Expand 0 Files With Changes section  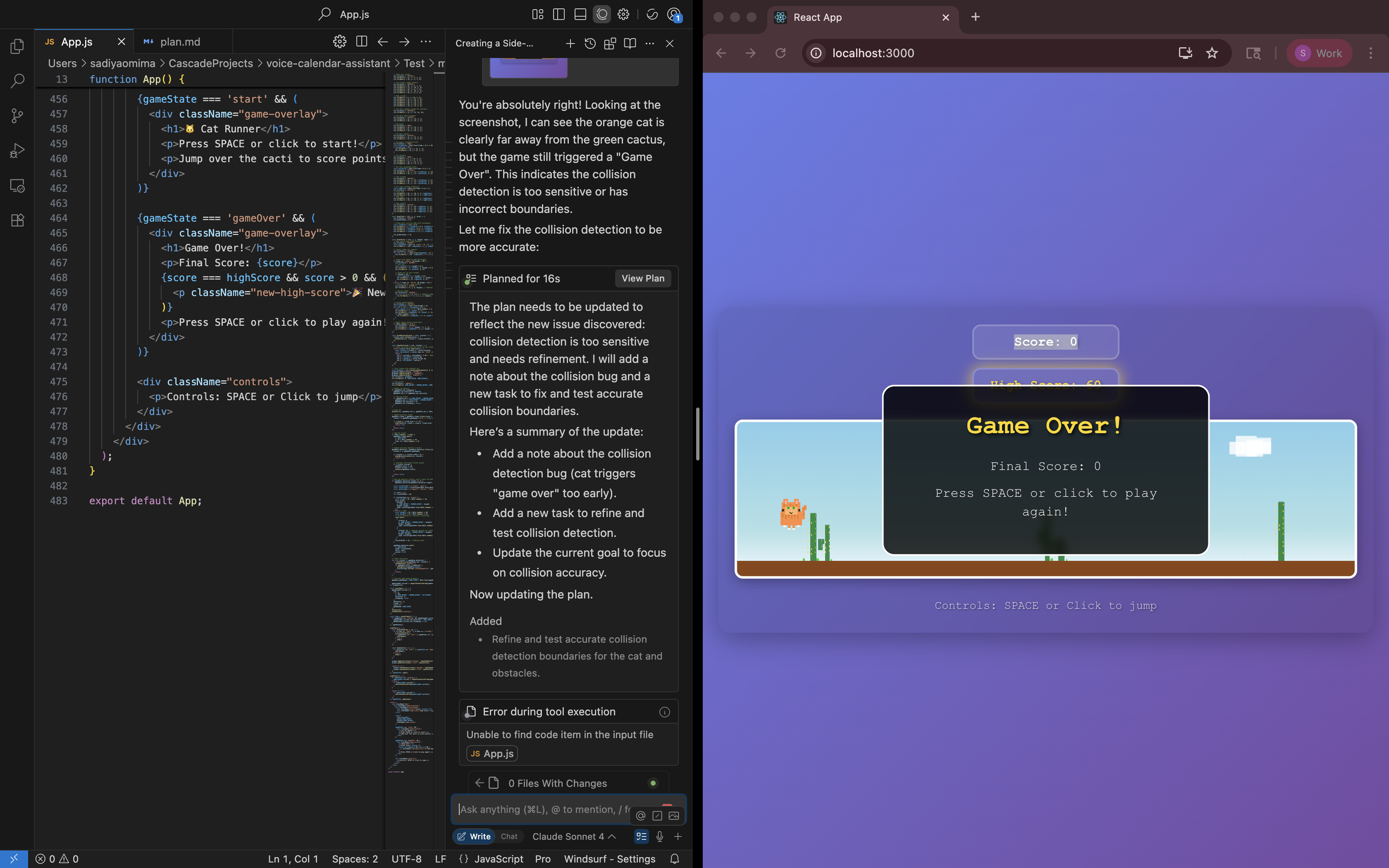pos(557,783)
